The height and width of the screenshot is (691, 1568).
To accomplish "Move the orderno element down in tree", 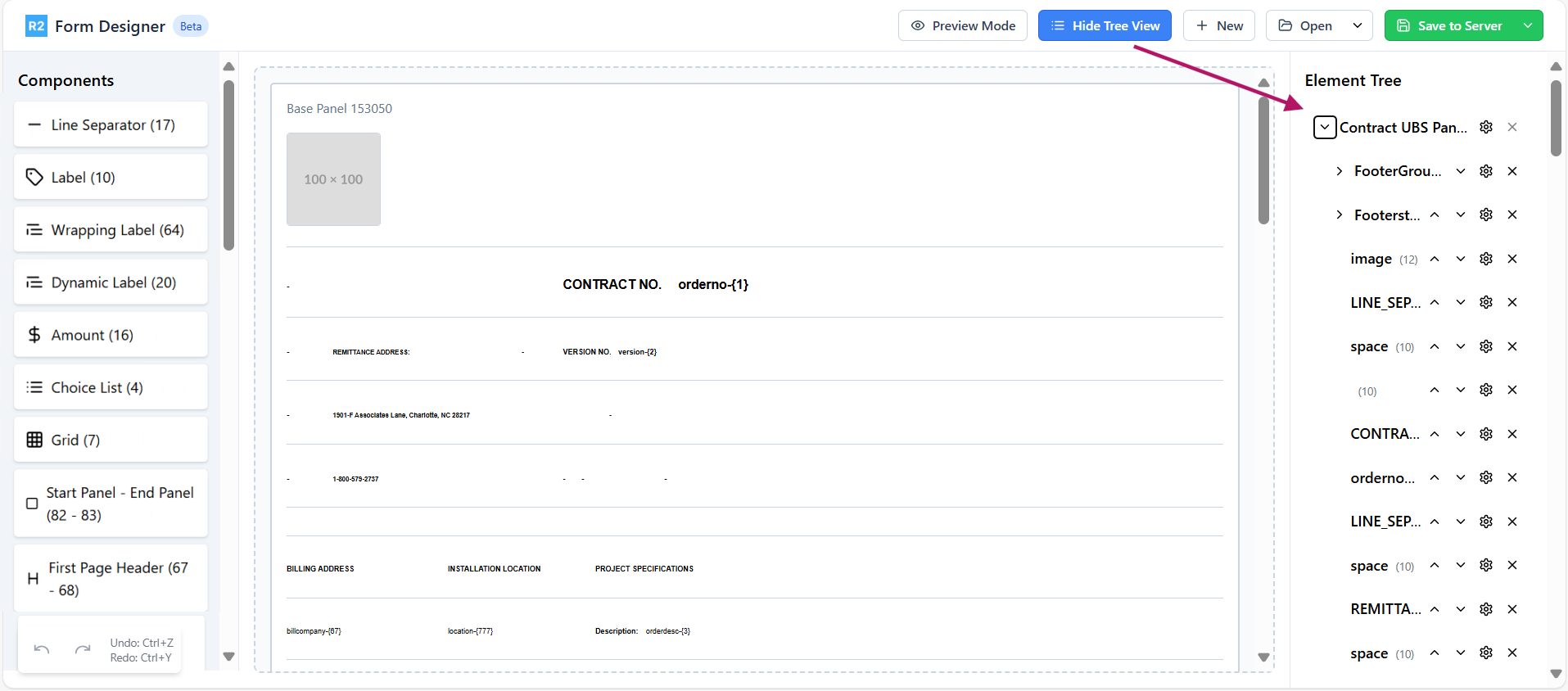I will (1461, 477).
